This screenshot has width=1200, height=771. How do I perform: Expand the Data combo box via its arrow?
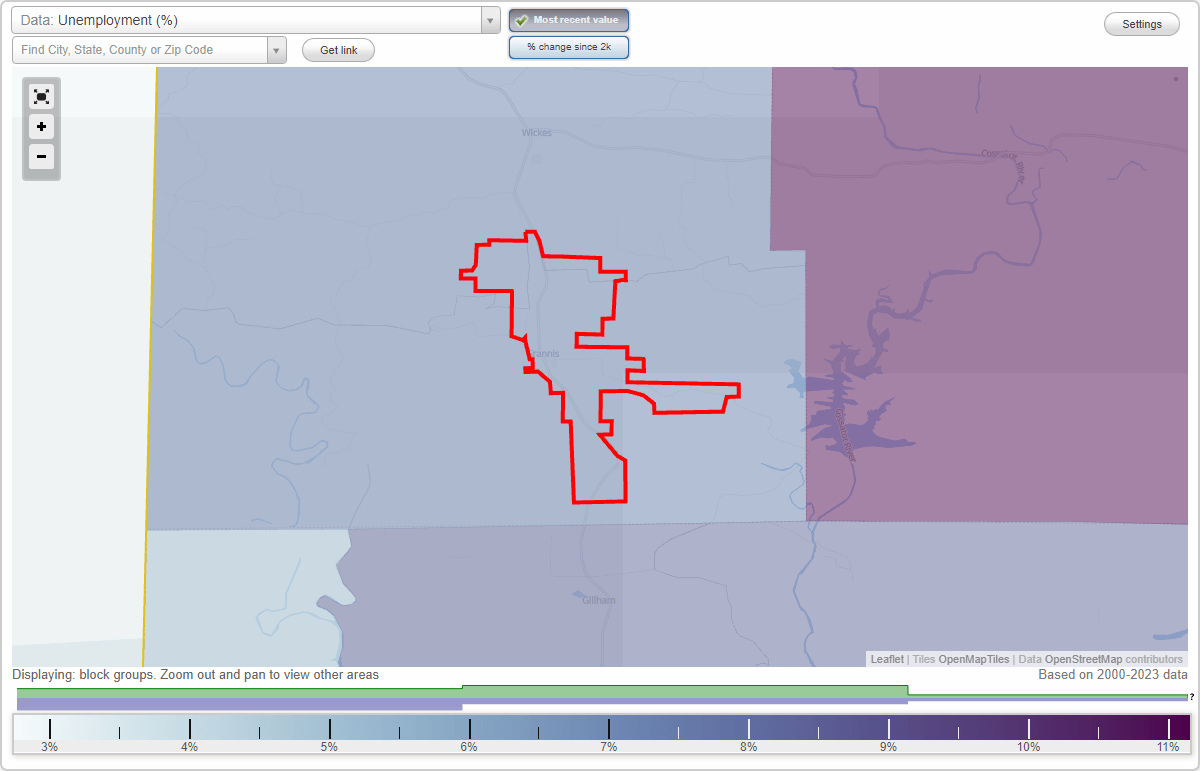click(489, 19)
